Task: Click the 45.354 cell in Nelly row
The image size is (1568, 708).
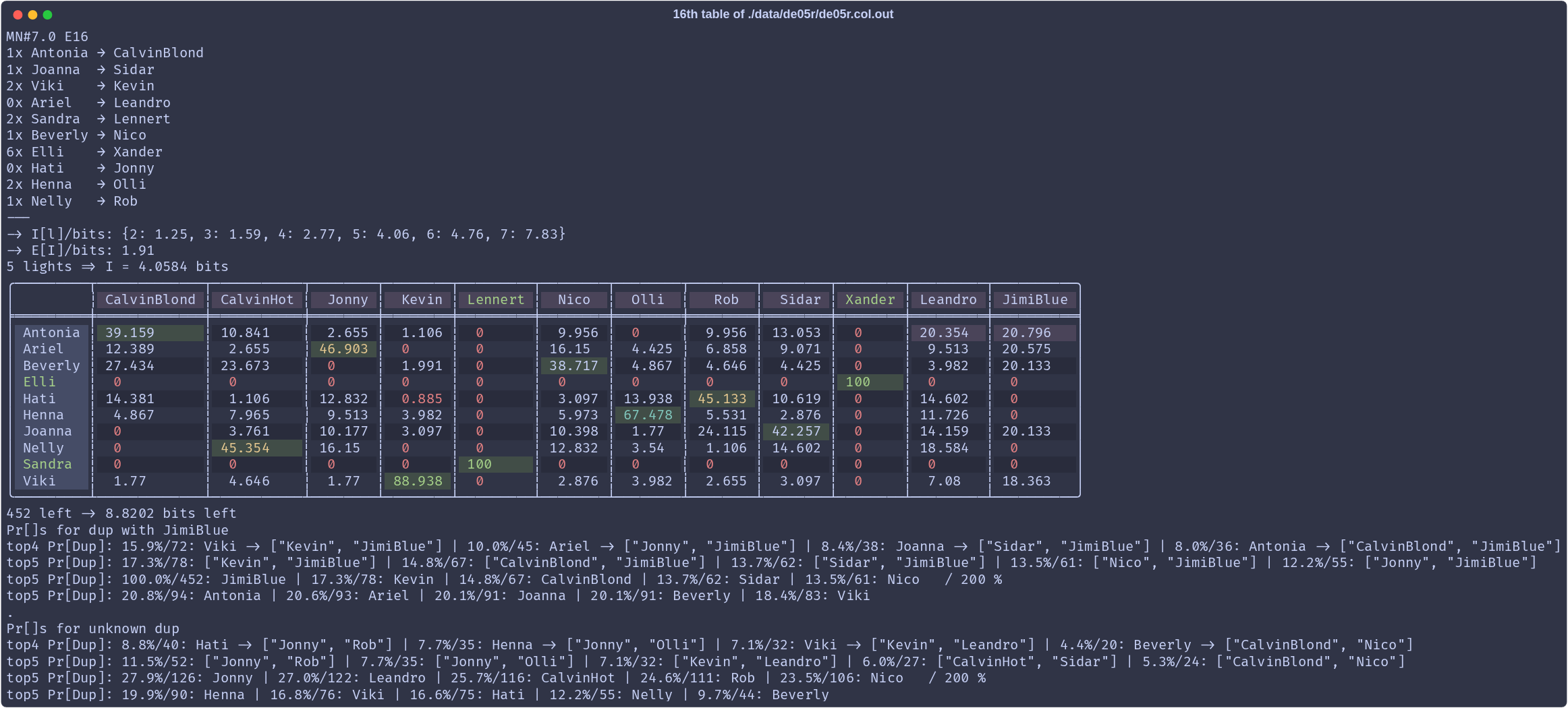Action: (245, 448)
